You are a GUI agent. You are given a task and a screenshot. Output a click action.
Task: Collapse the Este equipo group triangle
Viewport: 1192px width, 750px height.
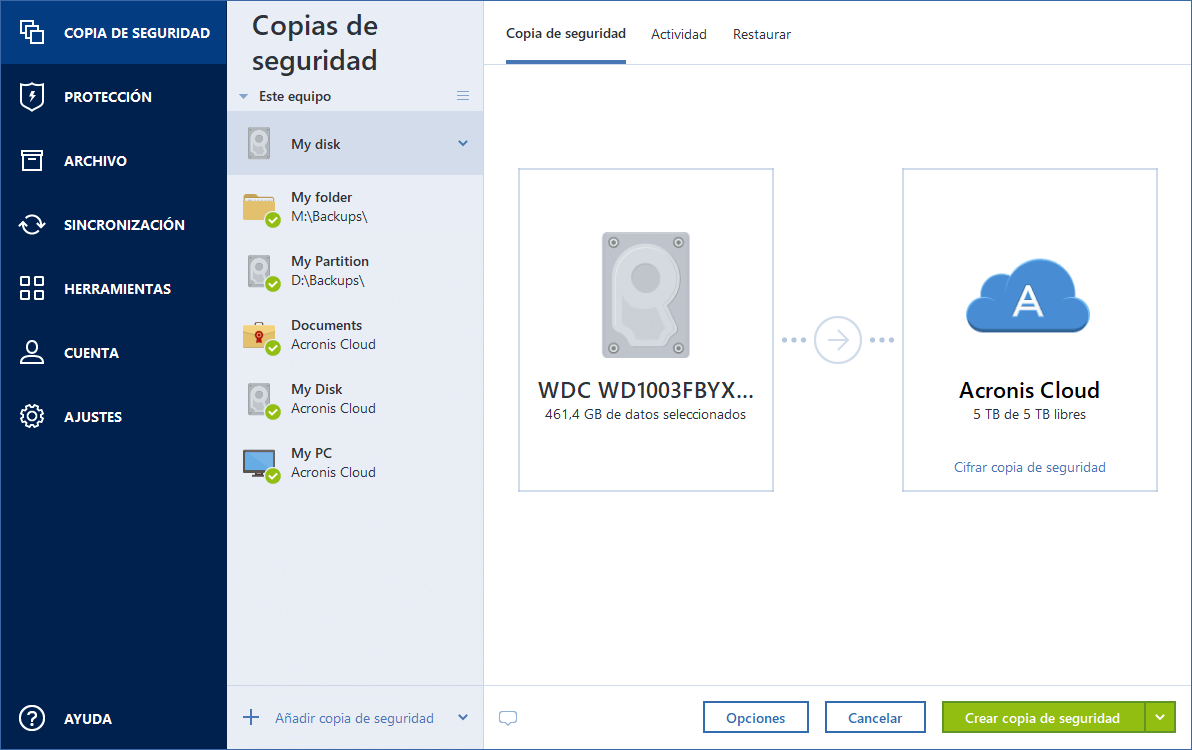tap(243, 97)
